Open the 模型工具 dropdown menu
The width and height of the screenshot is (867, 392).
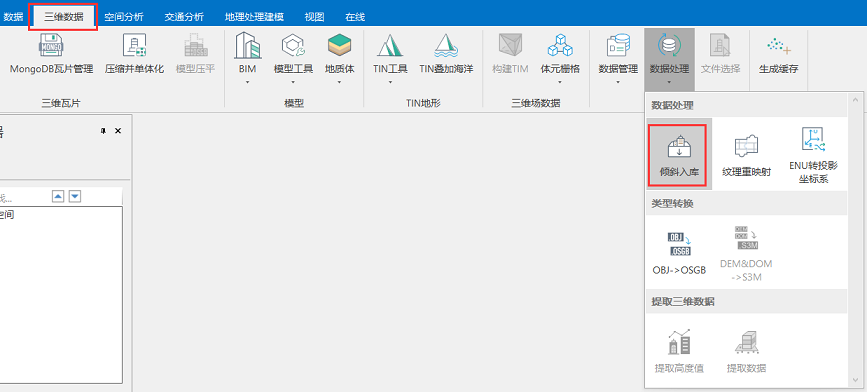293,58
